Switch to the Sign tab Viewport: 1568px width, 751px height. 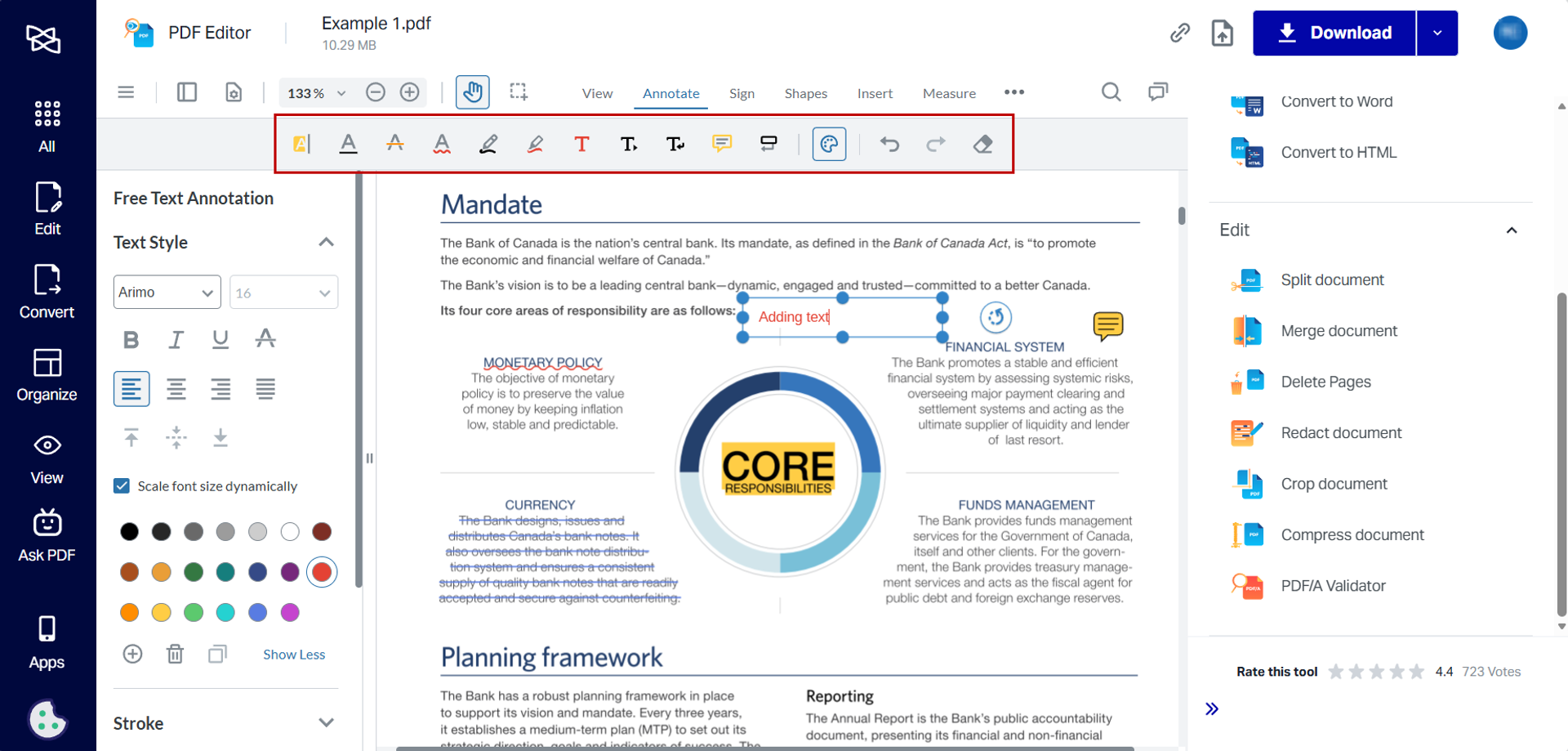pos(742,93)
